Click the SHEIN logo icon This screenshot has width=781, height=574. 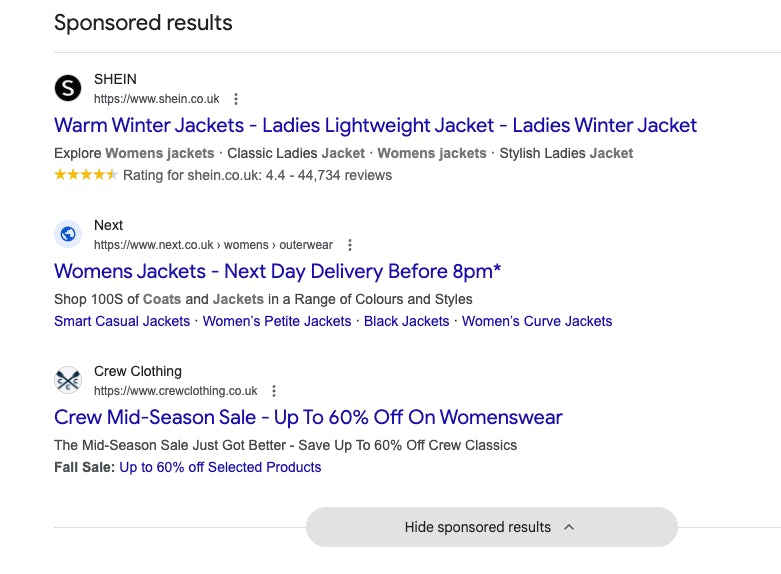[x=68, y=89]
